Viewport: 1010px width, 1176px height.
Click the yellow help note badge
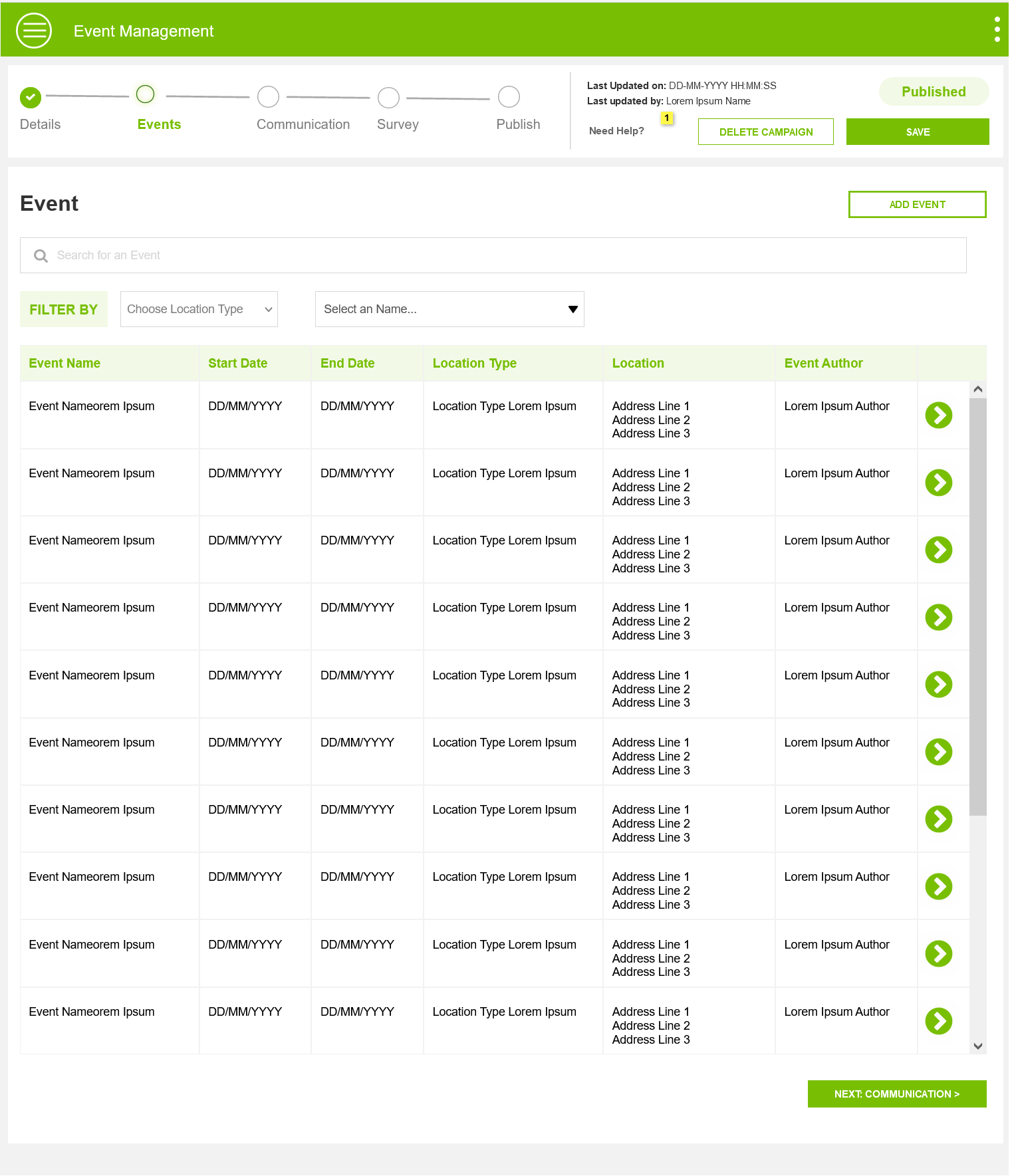pyautogui.click(x=666, y=118)
